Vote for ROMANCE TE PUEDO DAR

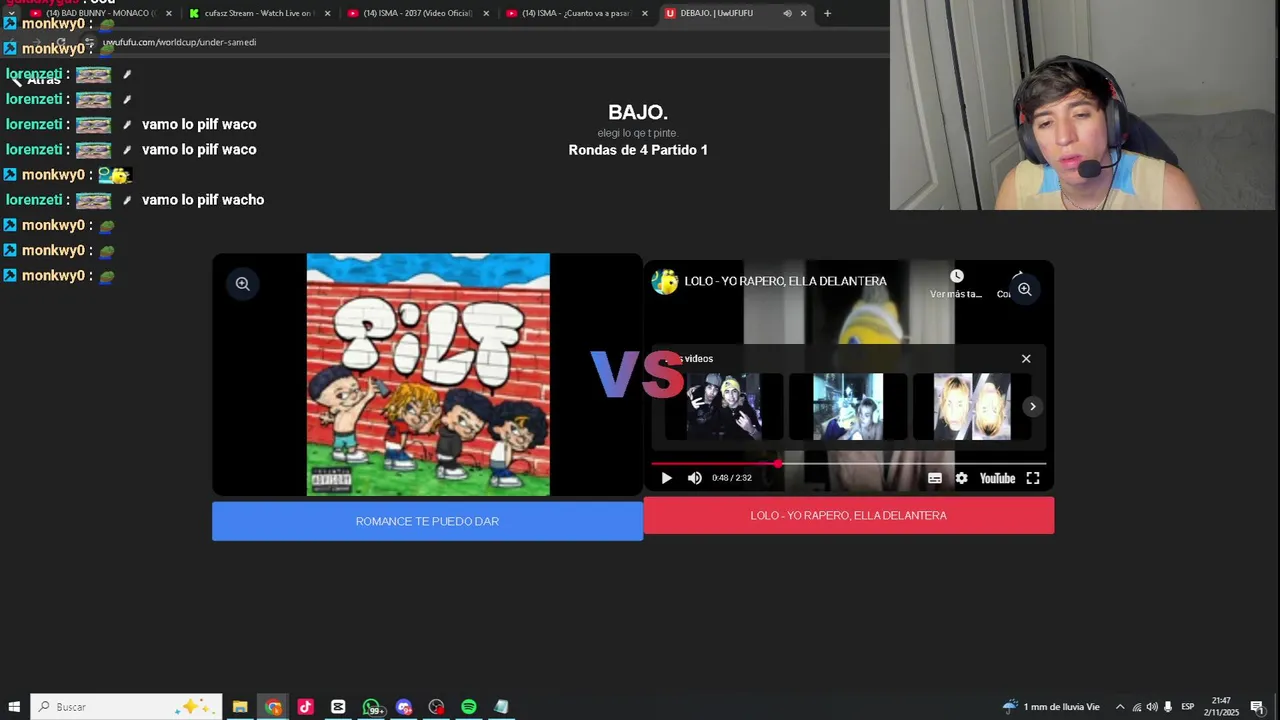(x=427, y=521)
